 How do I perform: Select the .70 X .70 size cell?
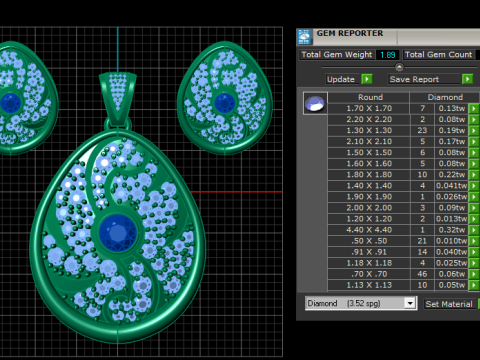[x=369, y=274]
